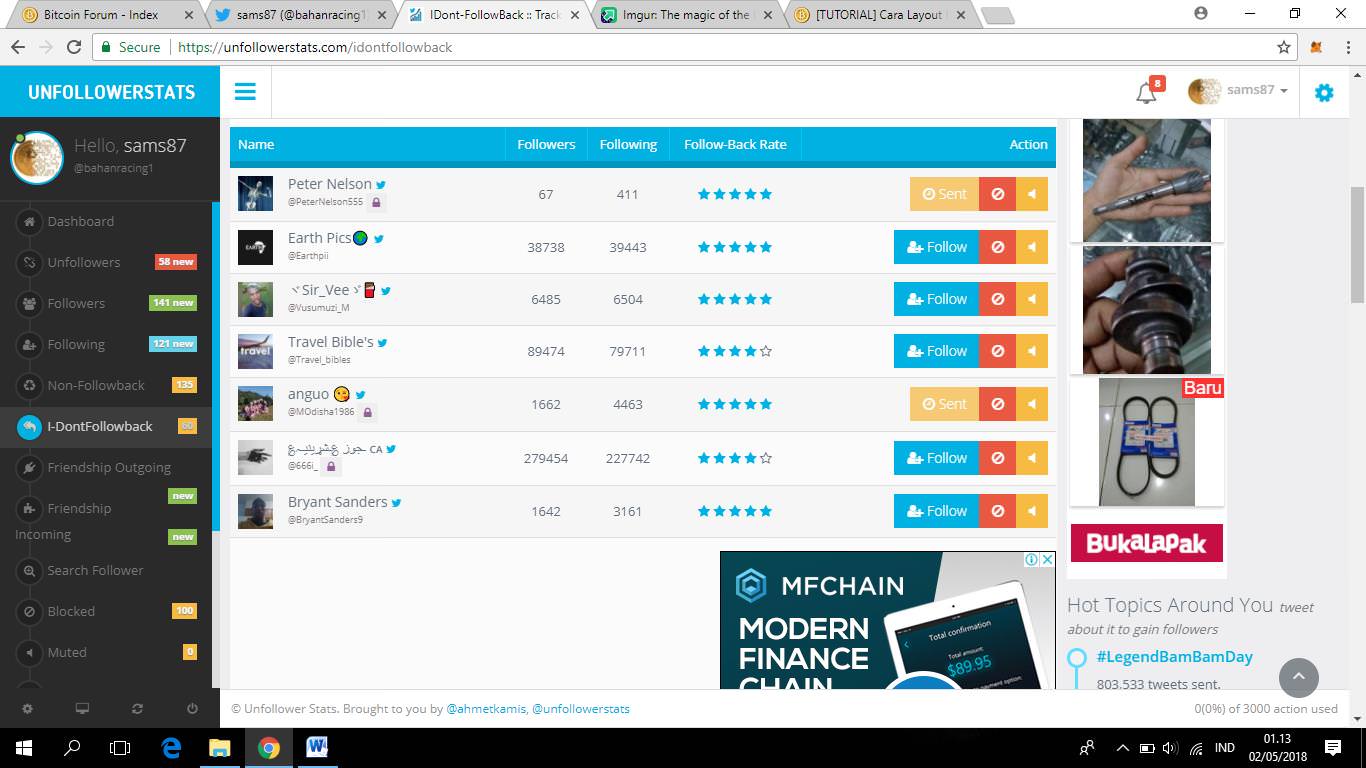This screenshot has height=768, width=1366.
Task: Click Follow button for Travel Bible's
Action: pyautogui.click(x=936, y=351)
